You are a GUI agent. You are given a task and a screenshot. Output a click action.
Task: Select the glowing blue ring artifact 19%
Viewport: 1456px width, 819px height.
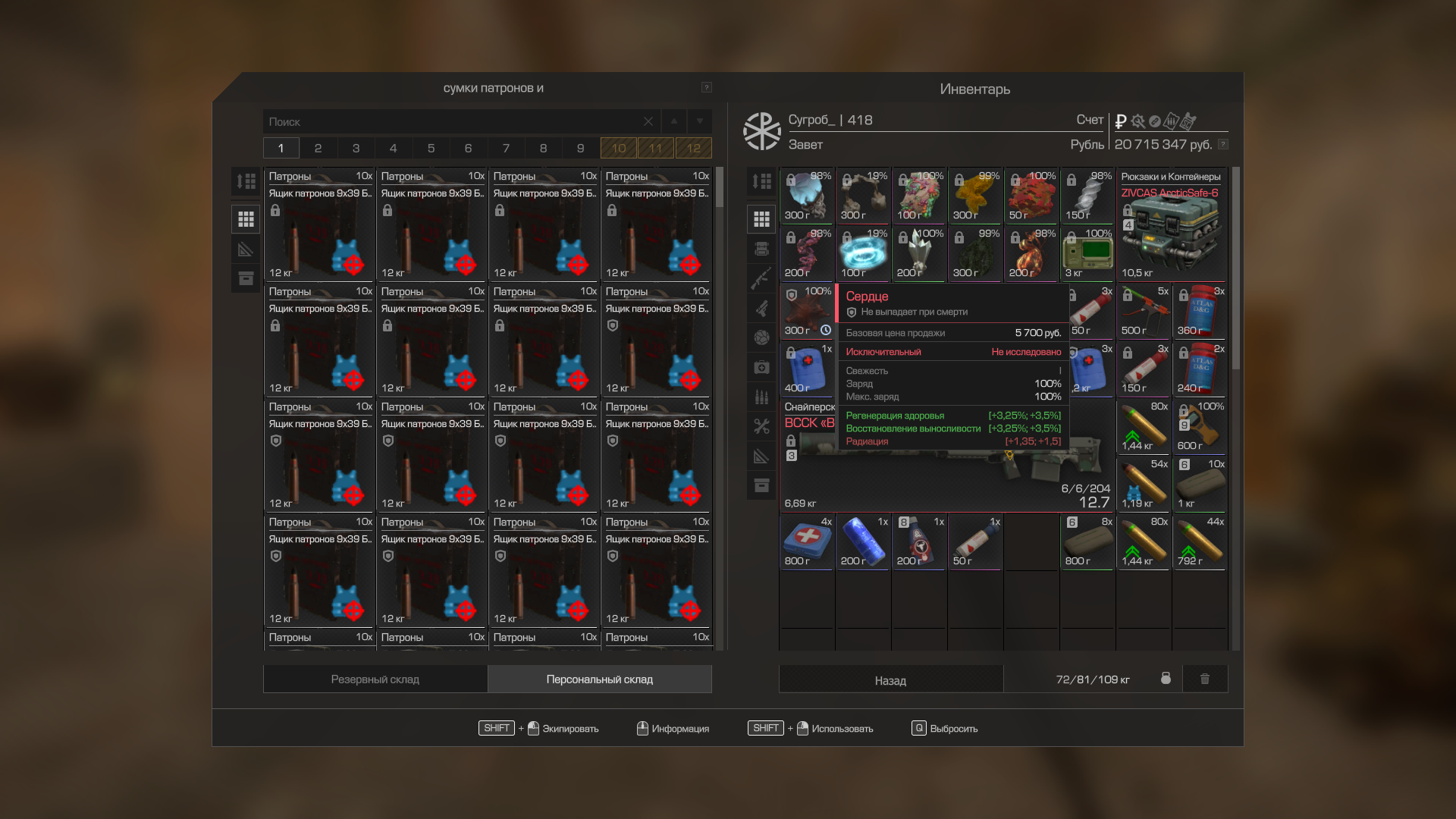click(863, 253)
